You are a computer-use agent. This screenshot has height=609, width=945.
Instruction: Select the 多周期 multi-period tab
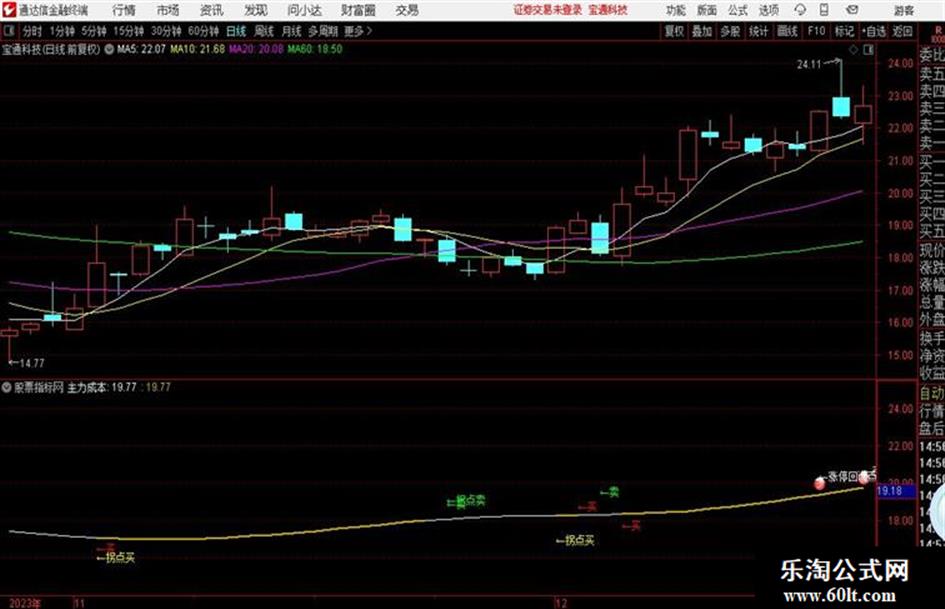point(323,31)
